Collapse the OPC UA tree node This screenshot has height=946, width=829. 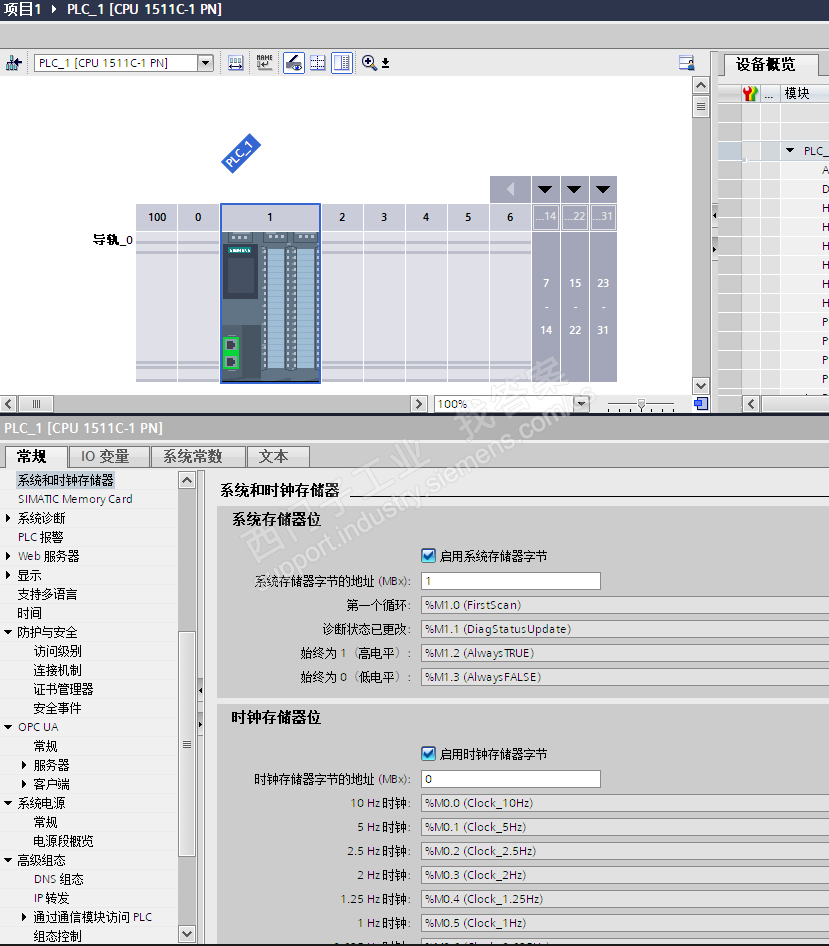click(8, 727)
